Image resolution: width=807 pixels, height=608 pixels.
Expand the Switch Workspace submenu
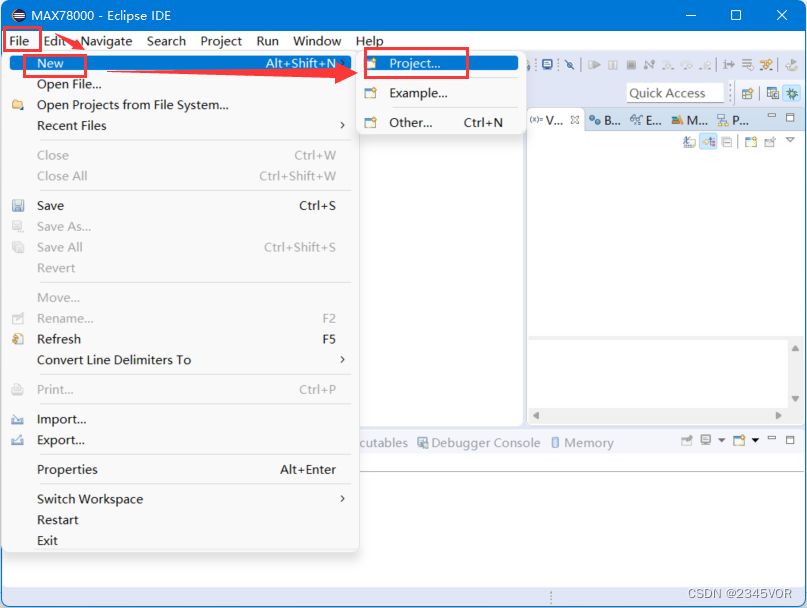click(x=180, y=499)
